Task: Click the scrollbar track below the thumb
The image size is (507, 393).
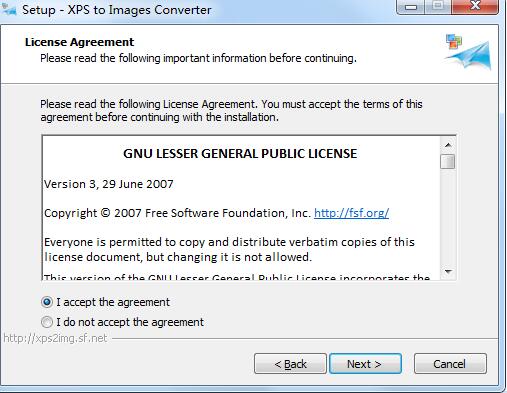Action: 448,217
